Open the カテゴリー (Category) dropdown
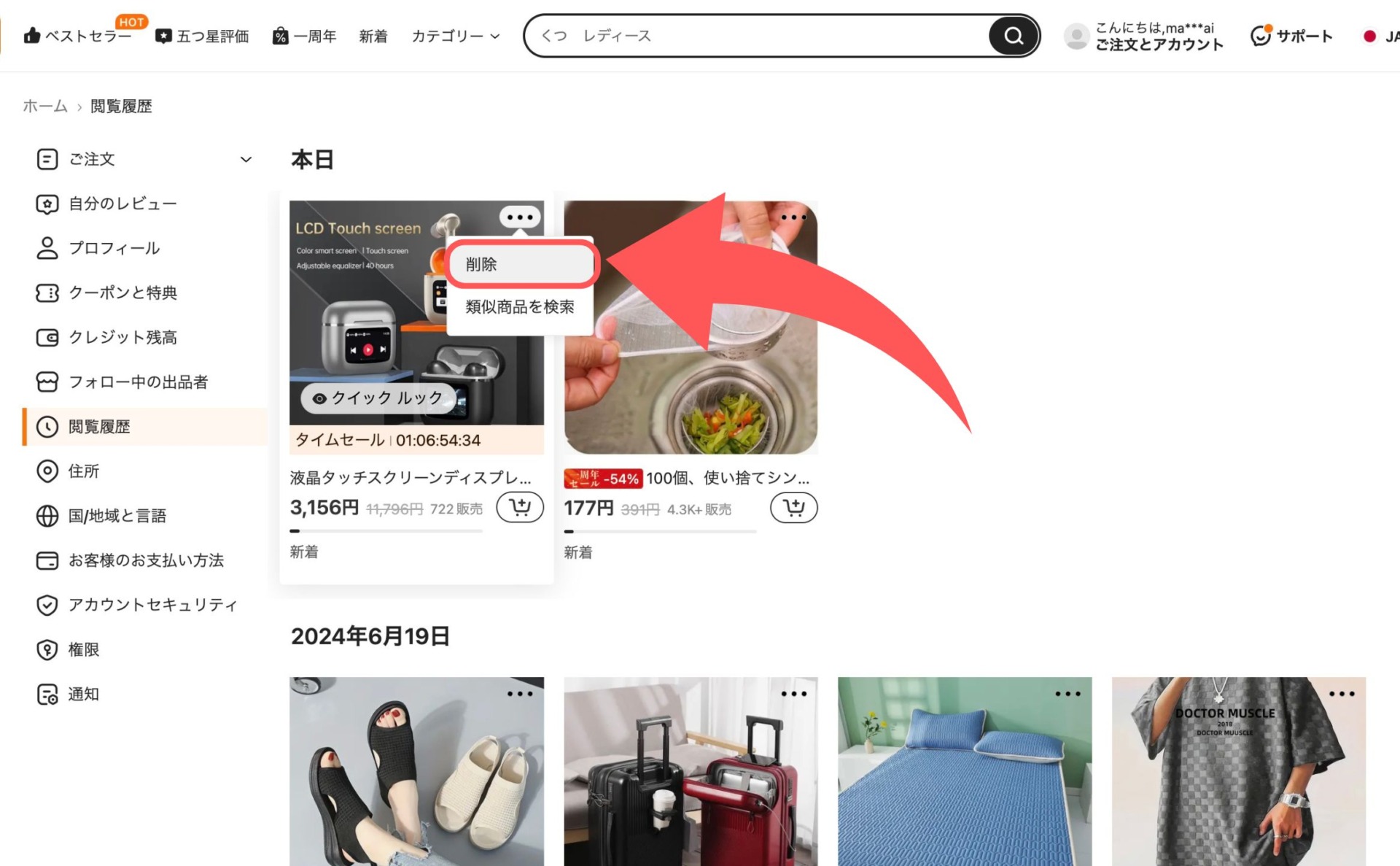 (454, 35)
